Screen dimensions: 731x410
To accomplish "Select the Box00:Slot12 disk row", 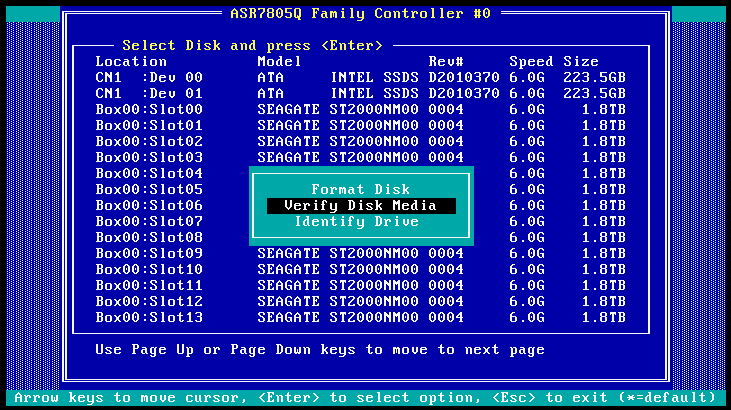I will click(360, 301).
